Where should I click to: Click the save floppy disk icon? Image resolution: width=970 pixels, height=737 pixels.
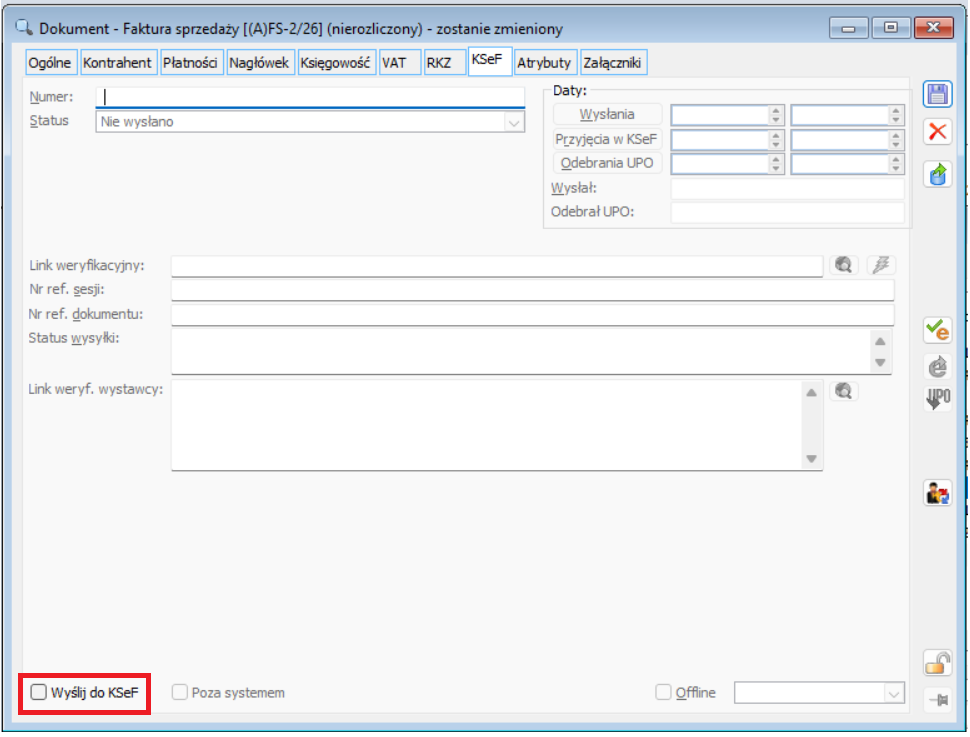(937, 95)
